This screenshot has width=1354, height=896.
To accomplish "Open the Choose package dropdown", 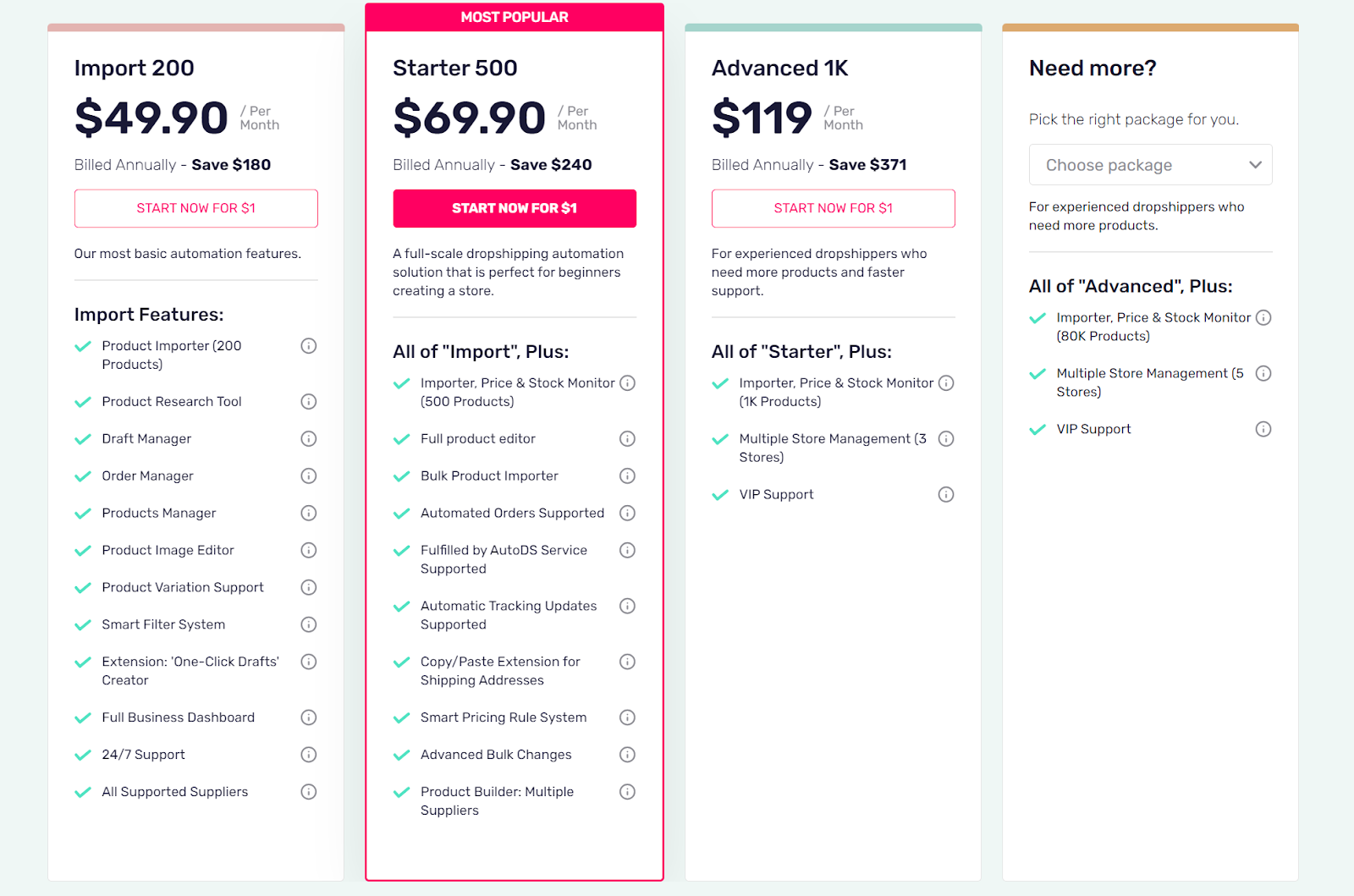I will click(x=1151, y=165).
